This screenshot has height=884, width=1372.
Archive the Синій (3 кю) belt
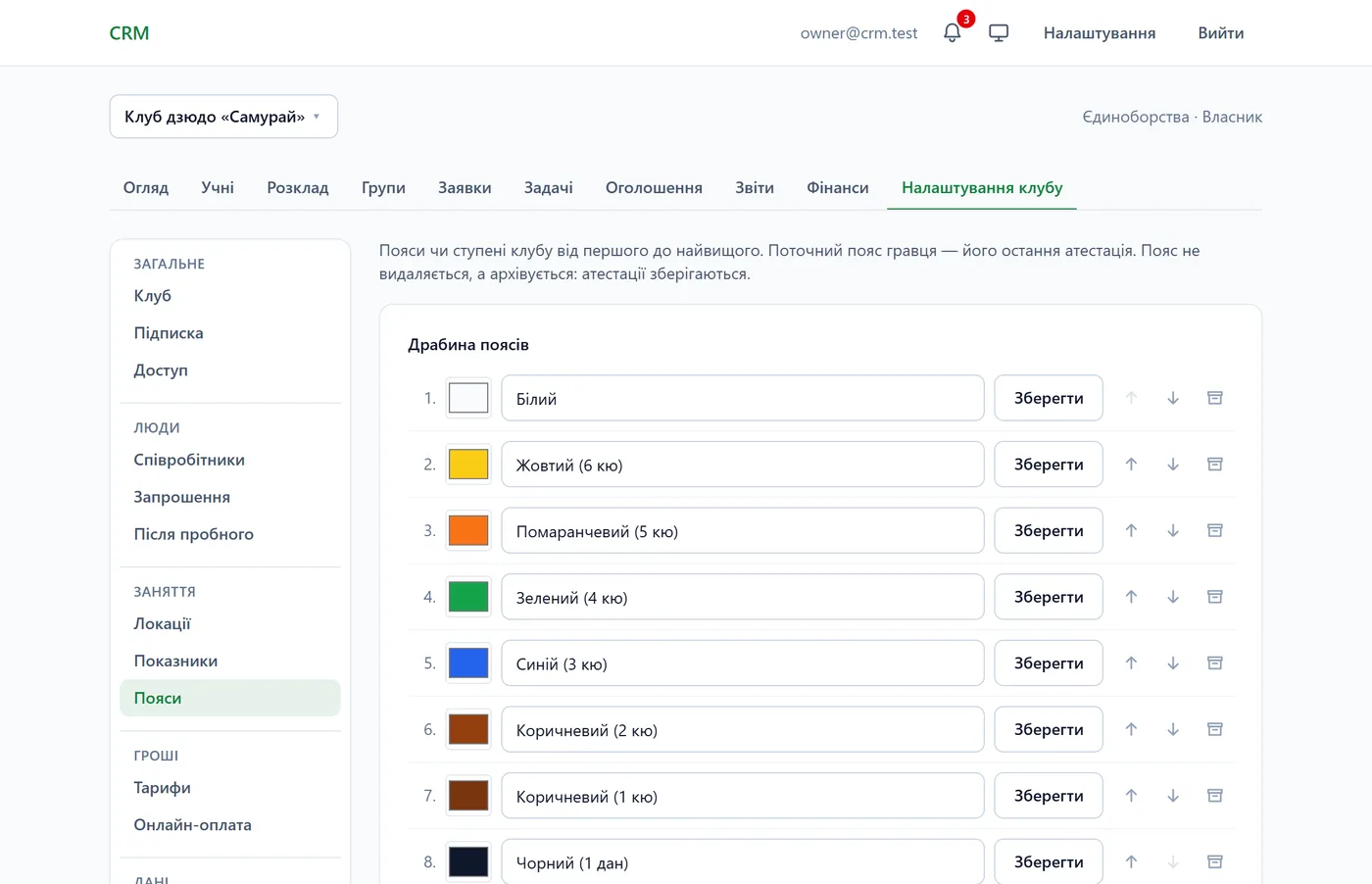point(1215,663)
